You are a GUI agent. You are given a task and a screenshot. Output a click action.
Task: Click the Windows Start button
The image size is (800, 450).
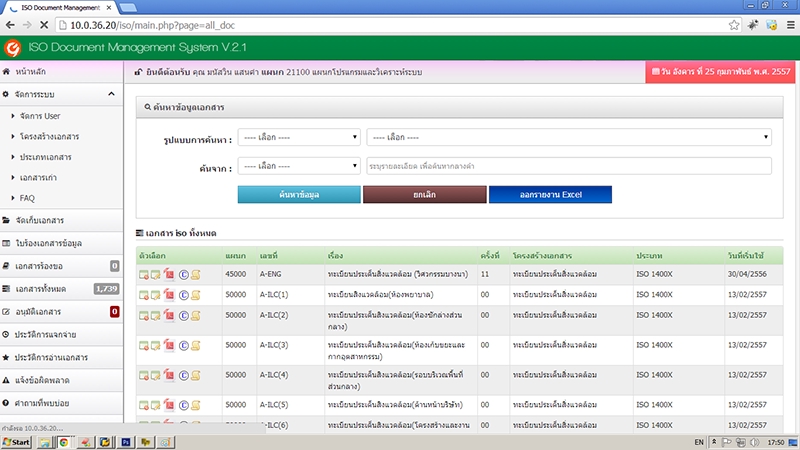pos(16,442)
